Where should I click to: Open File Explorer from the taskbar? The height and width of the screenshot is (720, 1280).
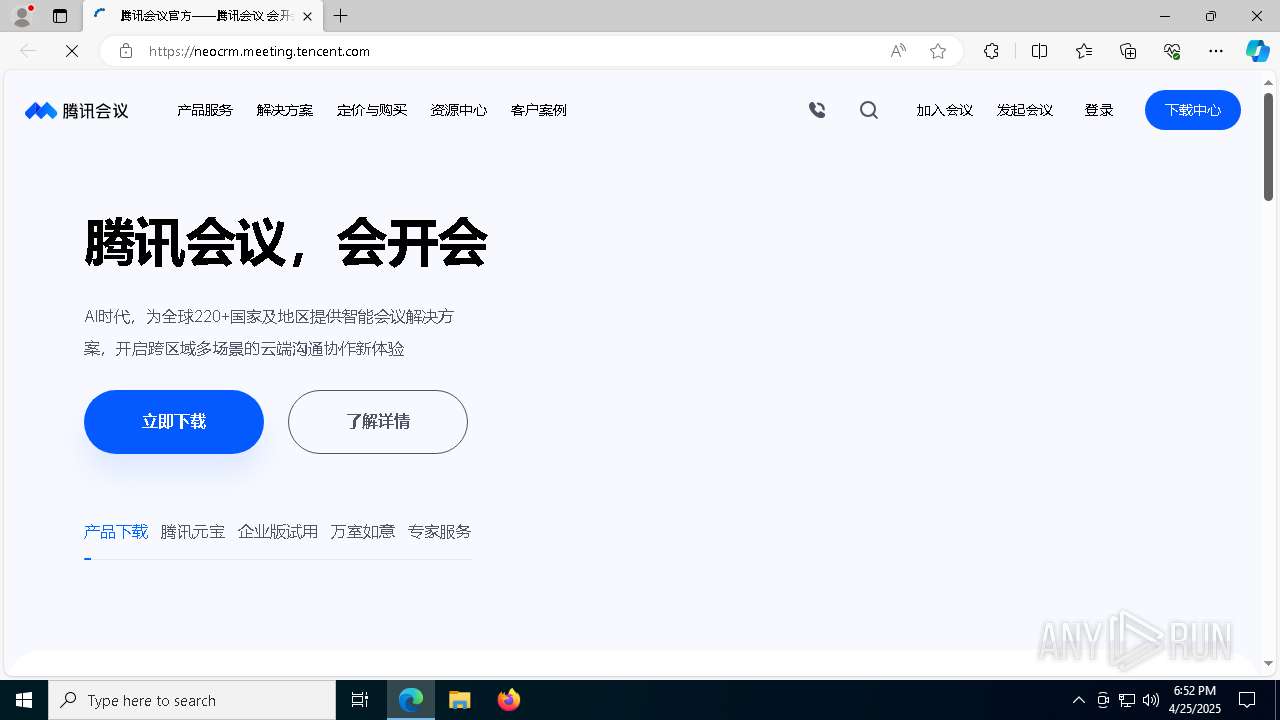(x=460, y=700)
